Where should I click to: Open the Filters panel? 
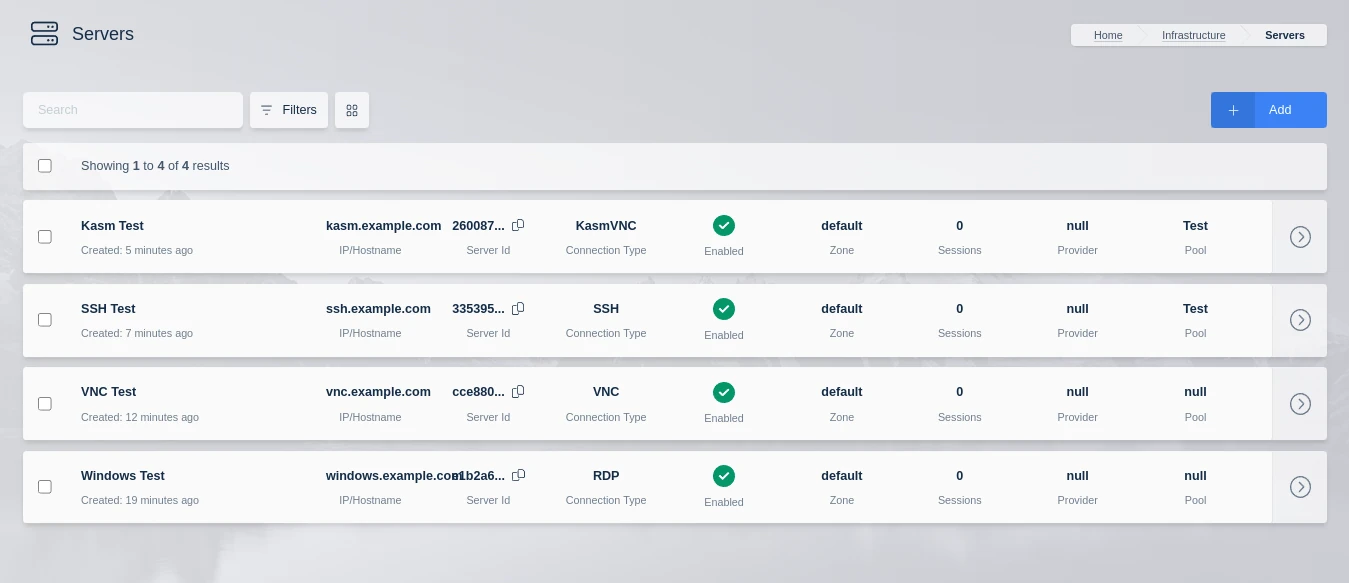point(289,110)
